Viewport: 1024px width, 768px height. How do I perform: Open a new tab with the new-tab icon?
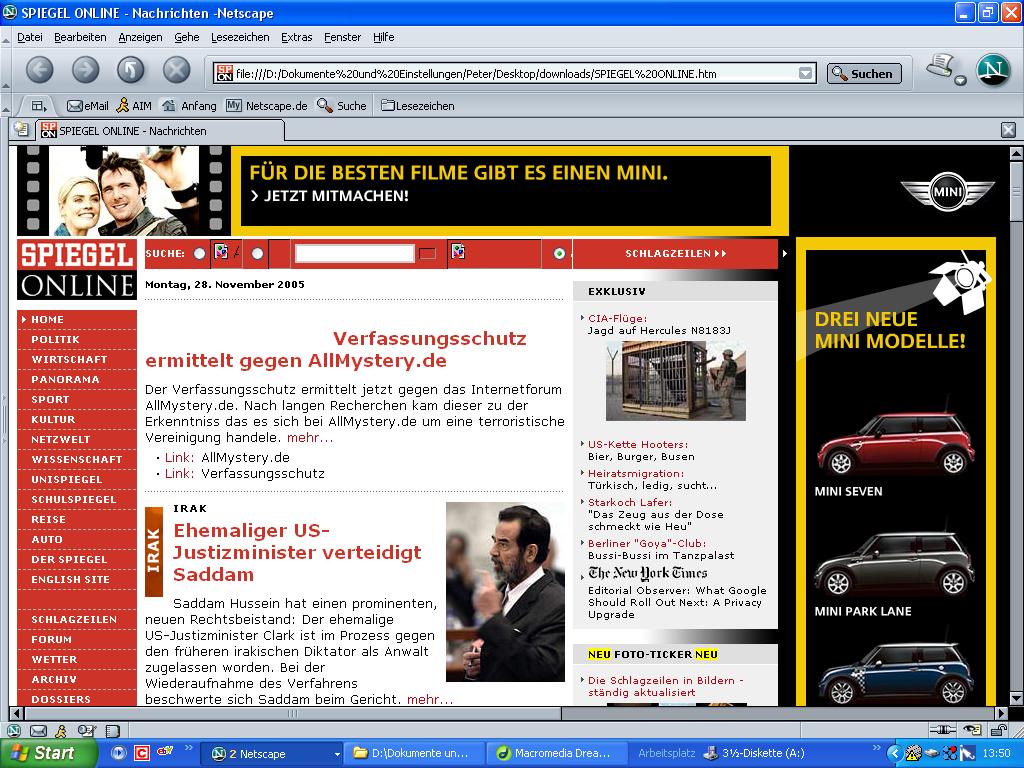[22, 129]
